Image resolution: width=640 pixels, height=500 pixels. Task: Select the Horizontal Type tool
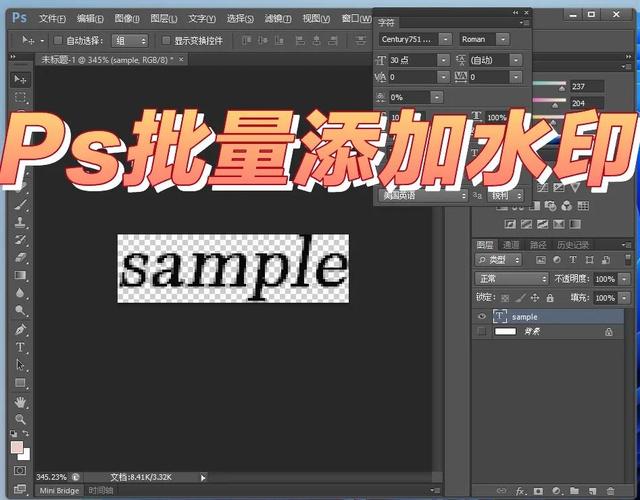20,347
